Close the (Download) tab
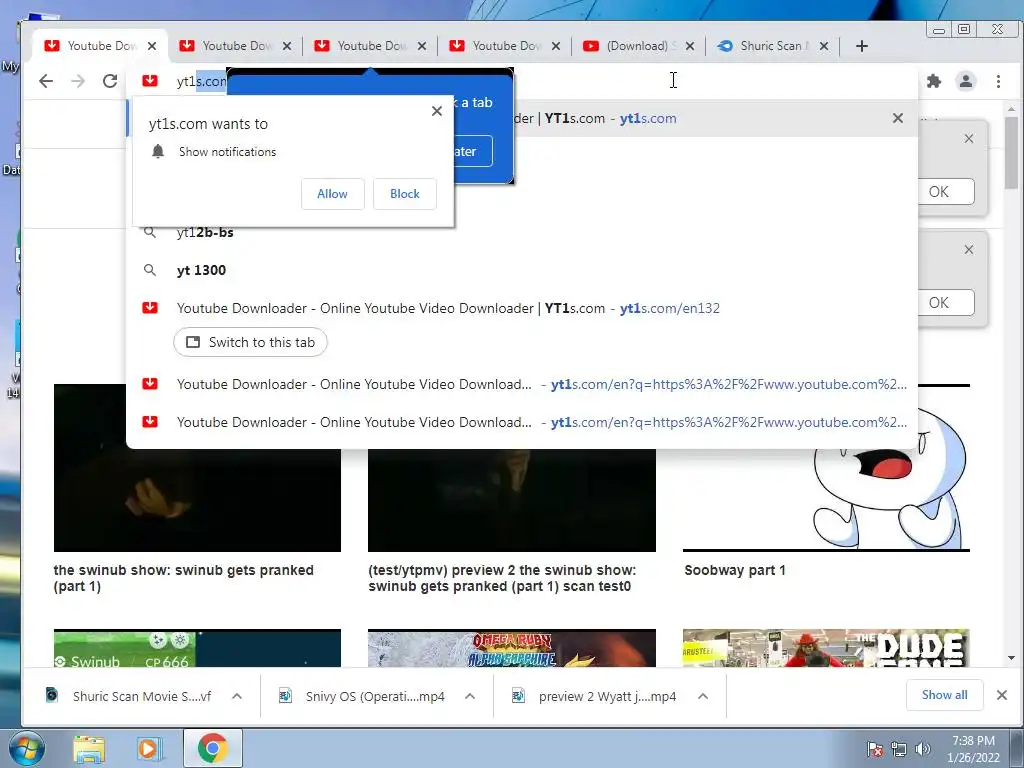The height and width of the screenshot is (768, 1024). point(690,46)
